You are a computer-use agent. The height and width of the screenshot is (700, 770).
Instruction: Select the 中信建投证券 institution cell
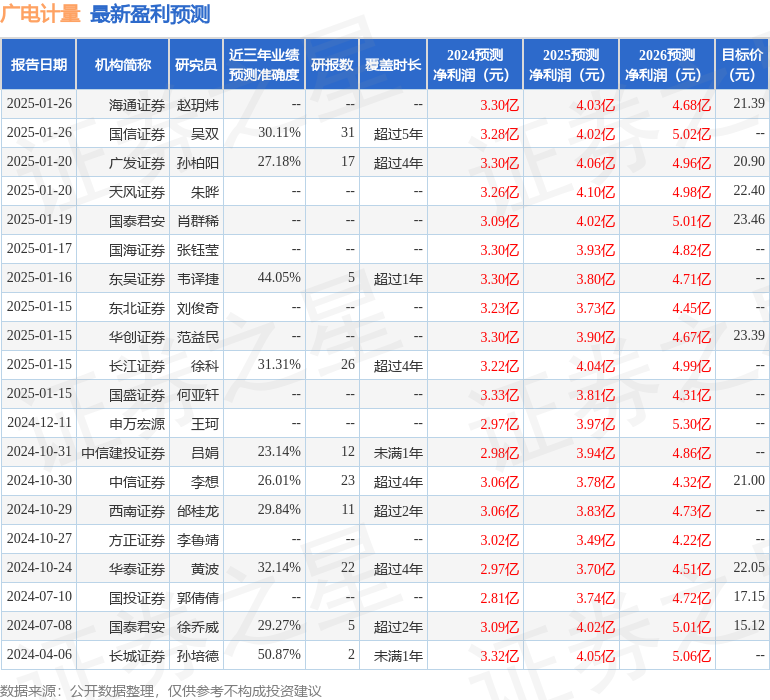(x=123, y=453)
